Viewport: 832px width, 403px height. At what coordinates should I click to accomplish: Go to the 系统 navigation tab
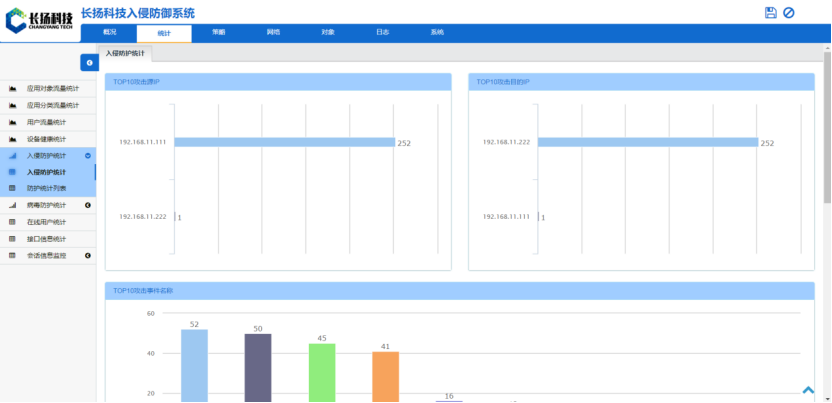[x=437, y=32]
